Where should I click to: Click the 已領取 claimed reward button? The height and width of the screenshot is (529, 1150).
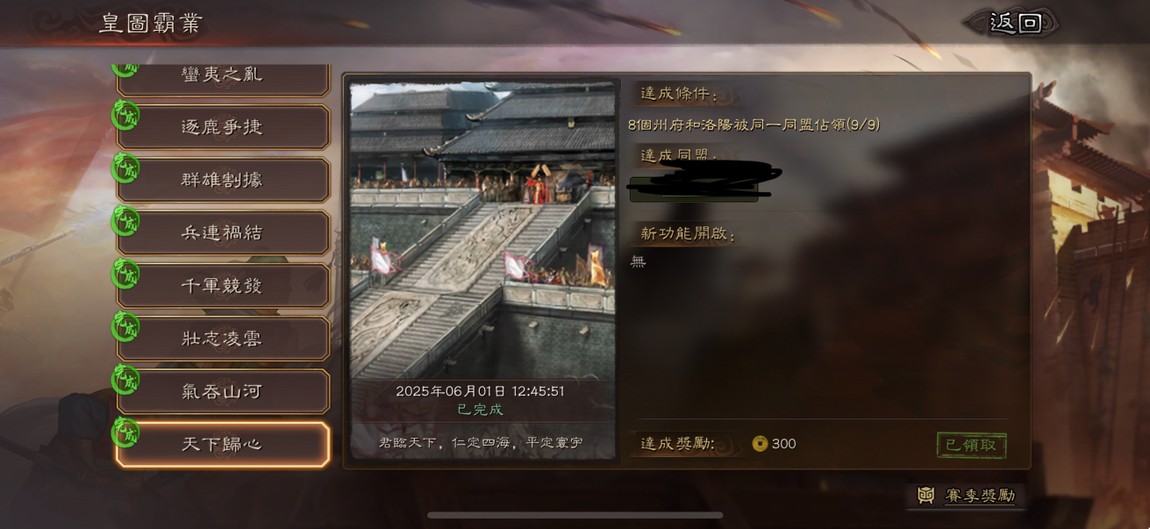coord(972,445)
